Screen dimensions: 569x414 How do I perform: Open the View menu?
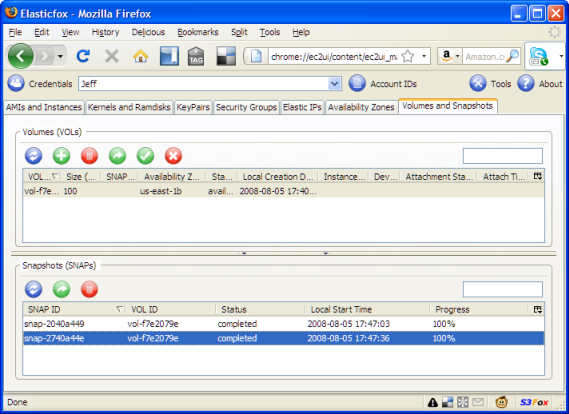click(x=70, y=32)
